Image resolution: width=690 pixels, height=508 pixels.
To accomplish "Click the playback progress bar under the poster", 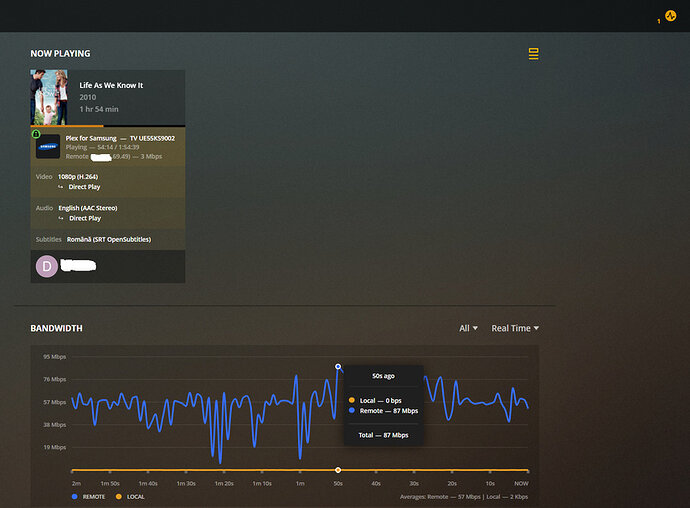I will coord(108,126).
